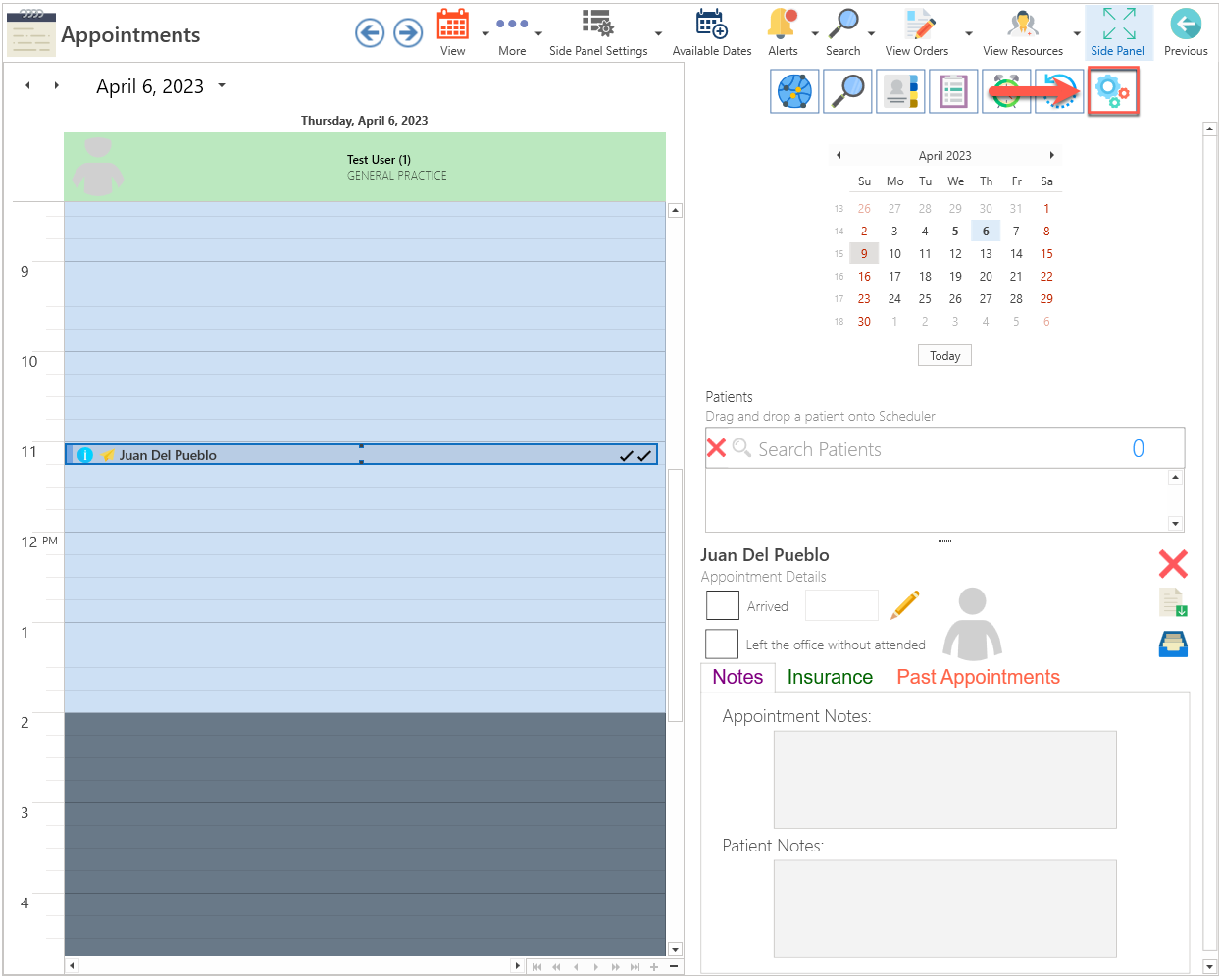
Task: Open the More options icon
Action: [x=512, y=24]
